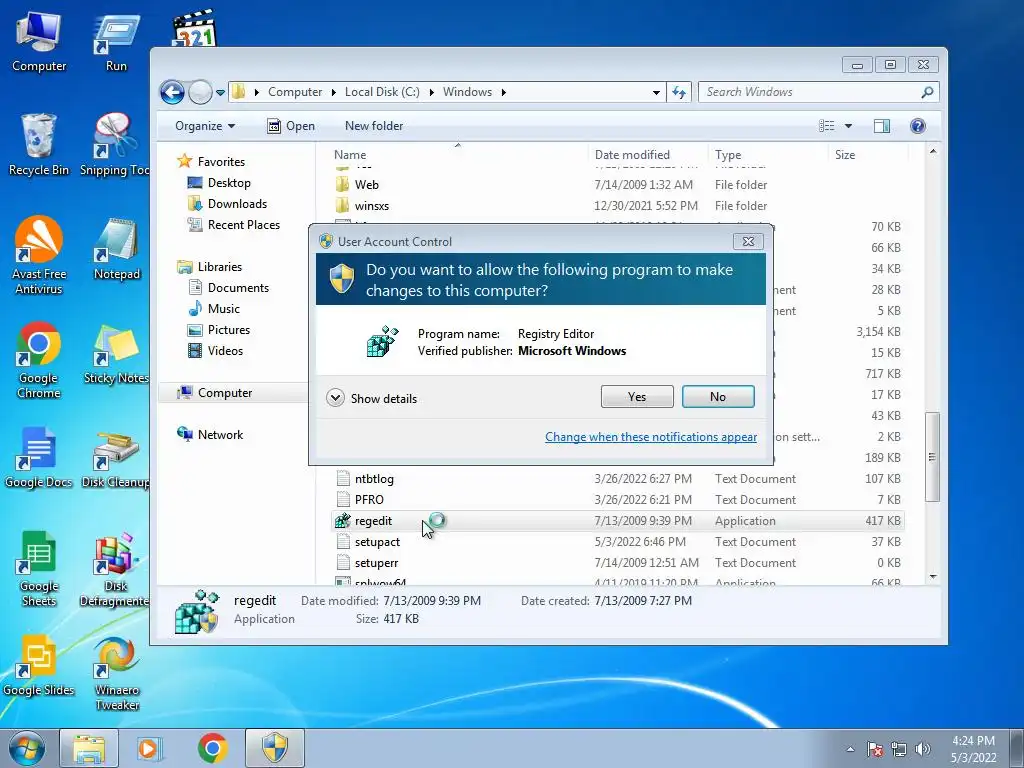Select the Web folder row
This screenshot has width=1024, height=768.
click(x=618, y=185)
